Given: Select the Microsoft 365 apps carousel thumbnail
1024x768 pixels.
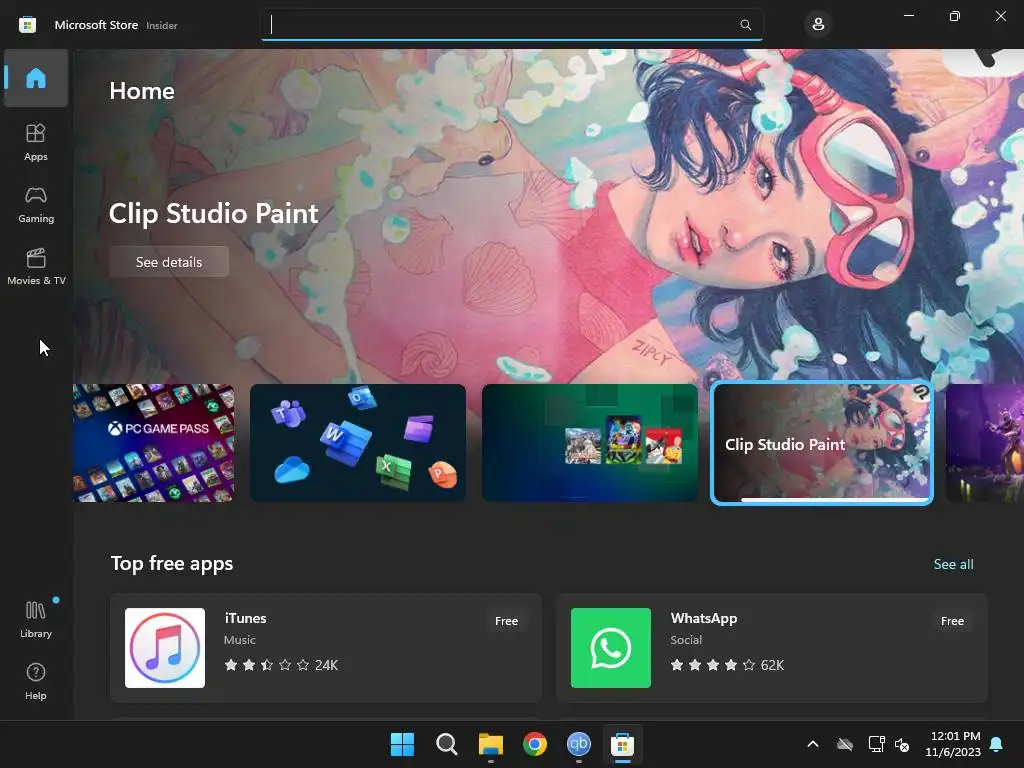Looking at the screenshot, I should click(x=358, y=443).
